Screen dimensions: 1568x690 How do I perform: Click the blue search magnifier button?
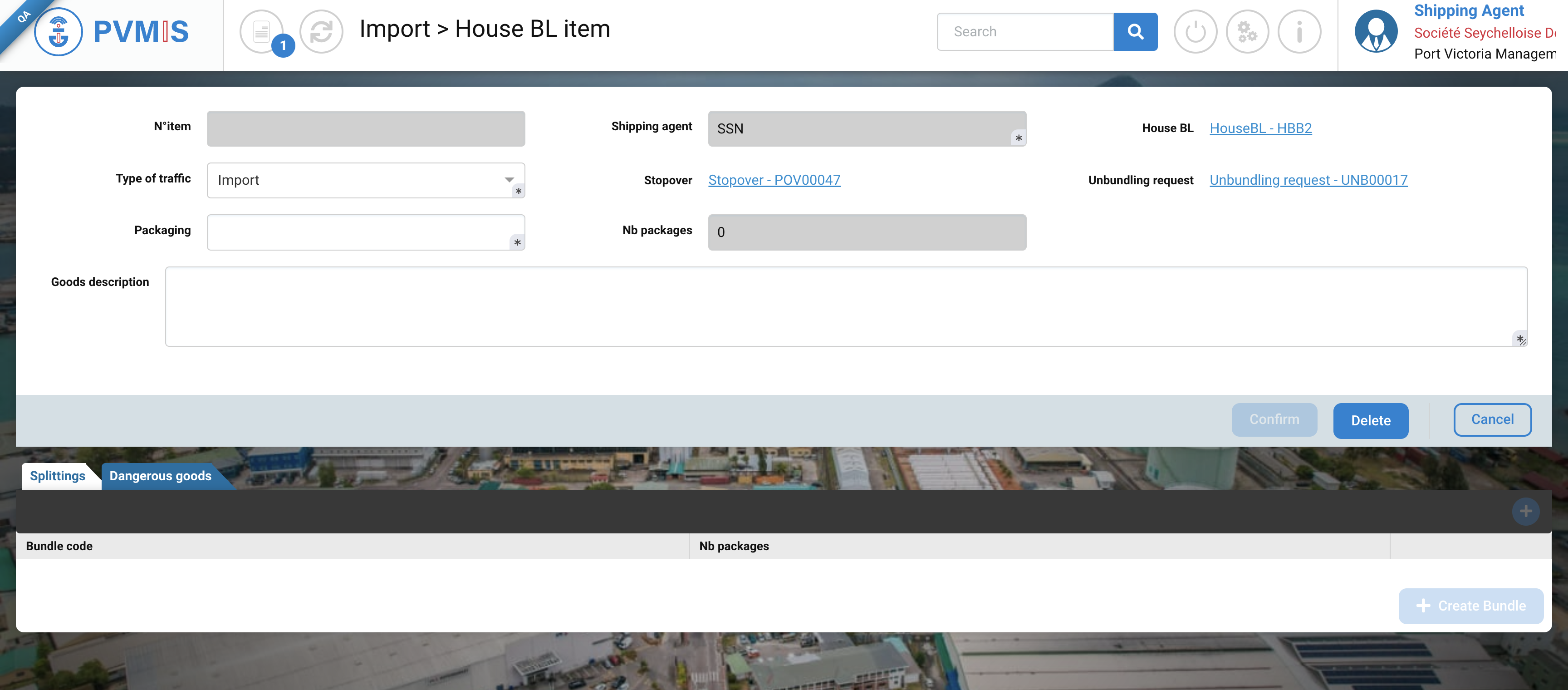(x=1135, y=32)
